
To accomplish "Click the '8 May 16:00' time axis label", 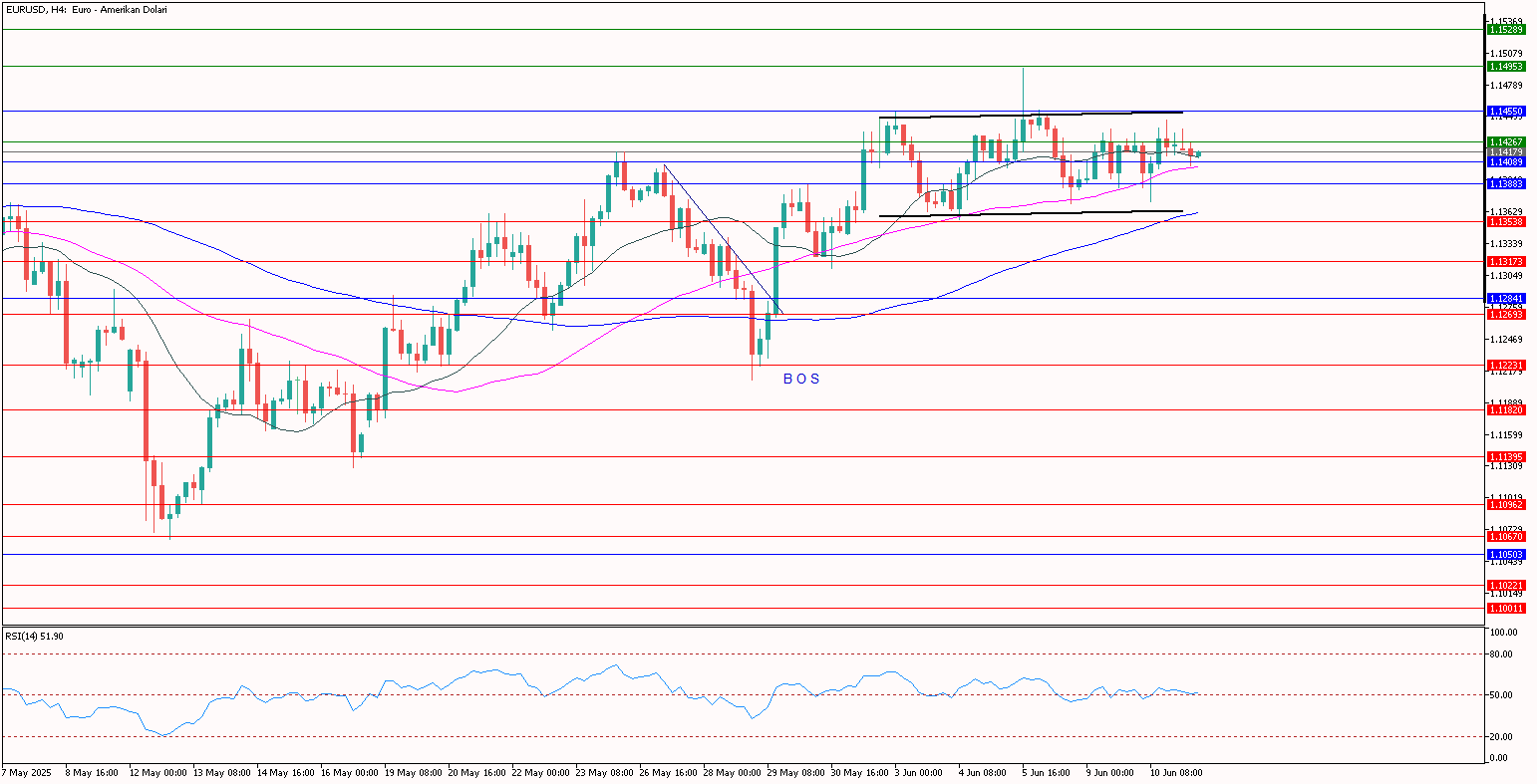I will tap(91, 772).
